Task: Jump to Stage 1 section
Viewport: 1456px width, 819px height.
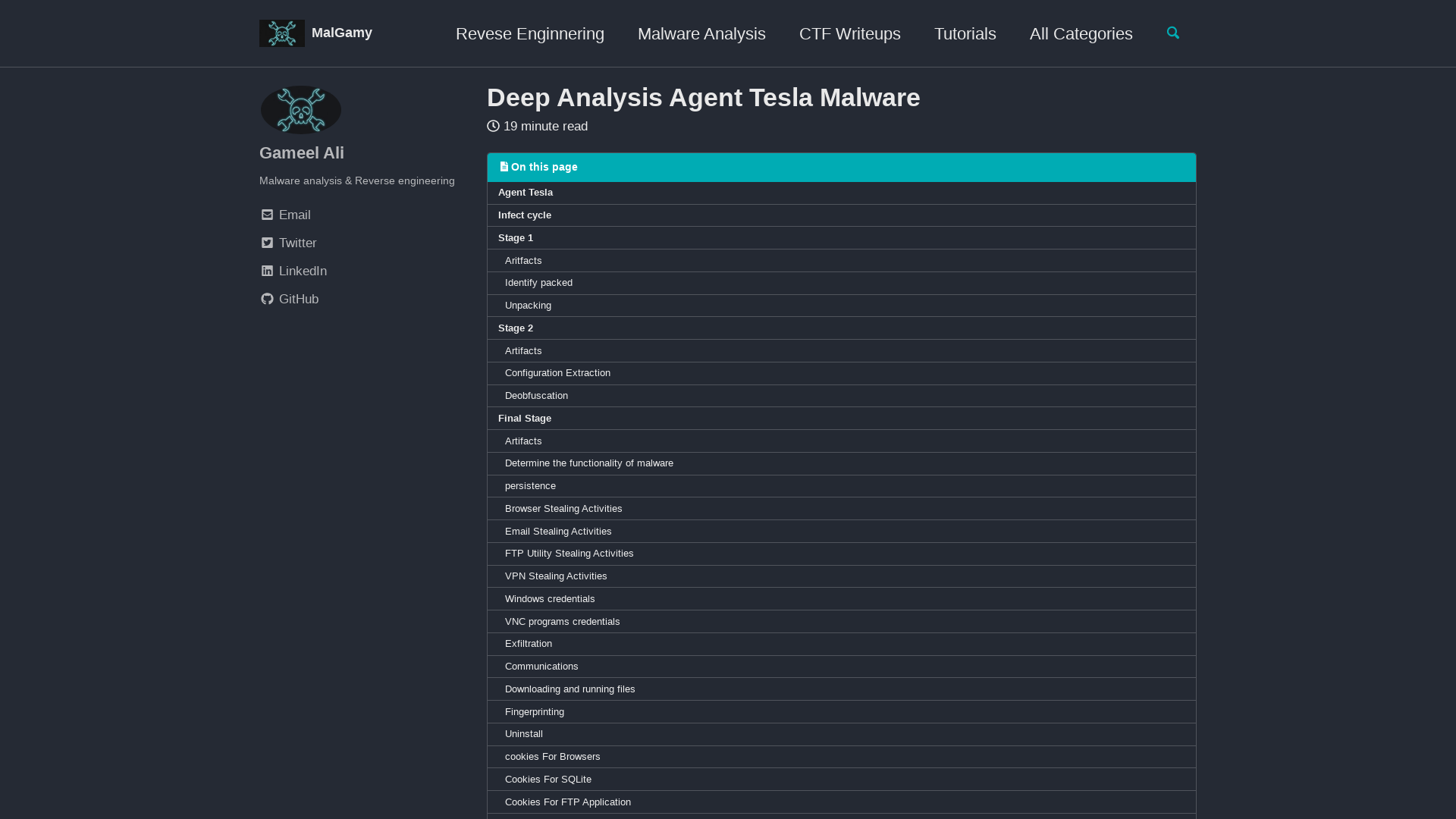Action: pyautogui.click(x=842, y=238)
